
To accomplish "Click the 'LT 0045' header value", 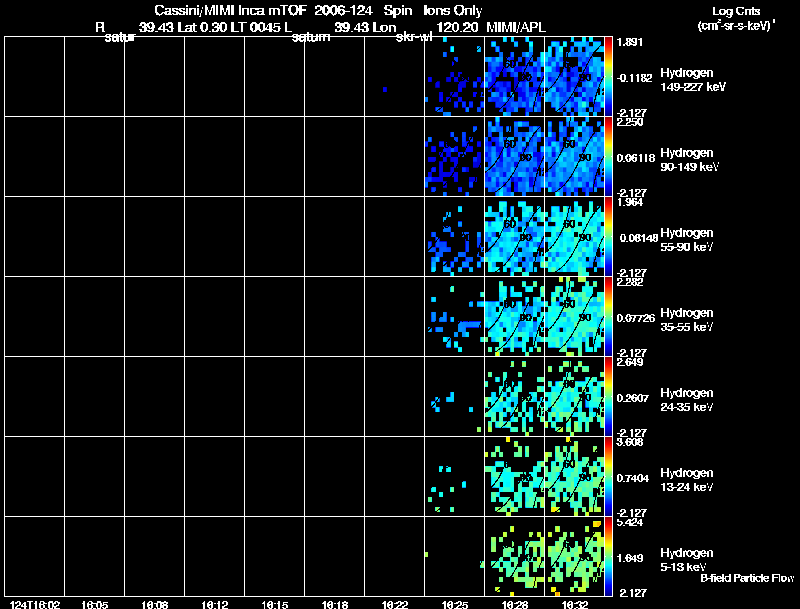I will coord(255,27).
